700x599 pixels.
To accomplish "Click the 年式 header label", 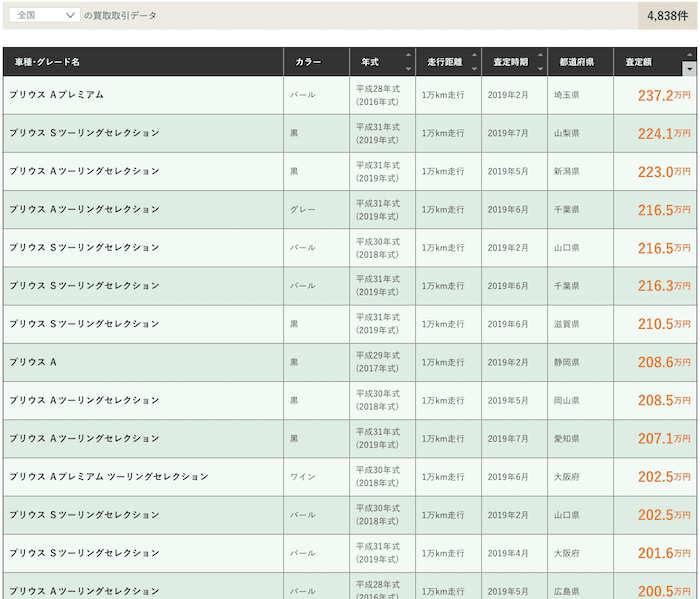I will (x=370, y=62).
